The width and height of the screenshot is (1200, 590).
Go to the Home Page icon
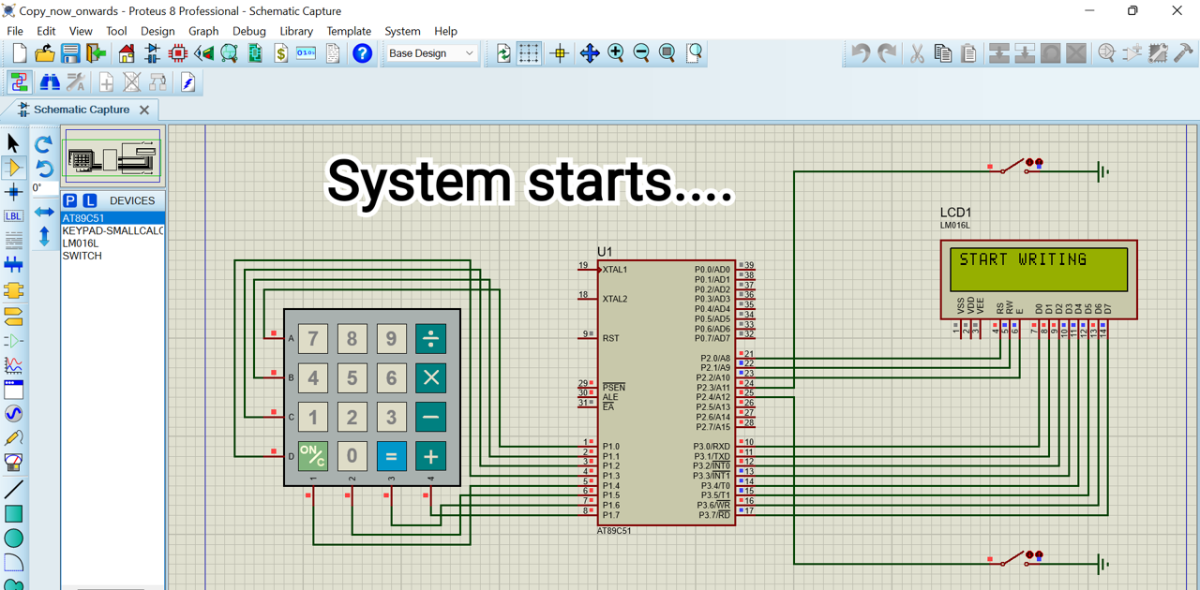click(126, 53)
